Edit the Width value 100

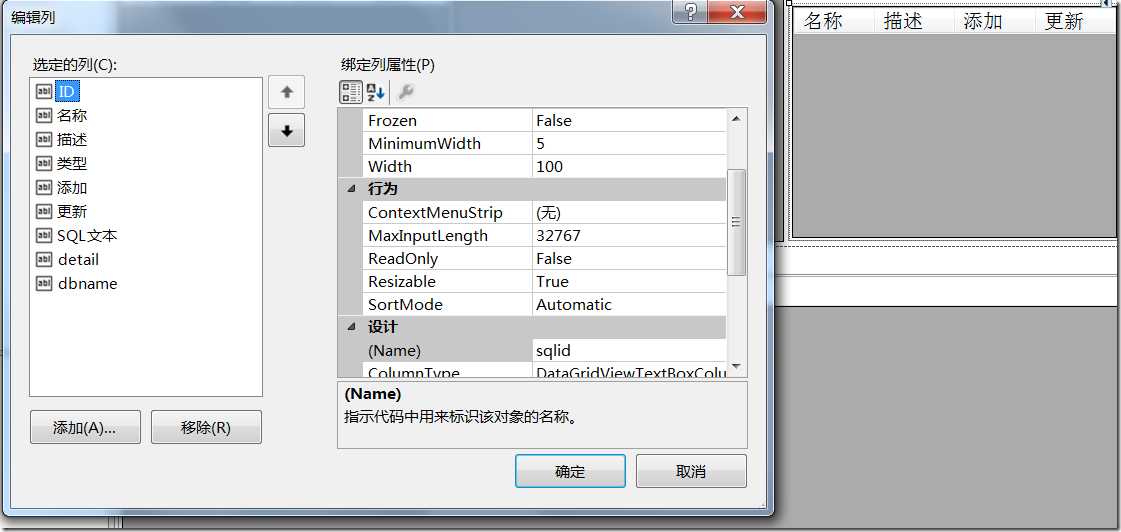point(629,167)
